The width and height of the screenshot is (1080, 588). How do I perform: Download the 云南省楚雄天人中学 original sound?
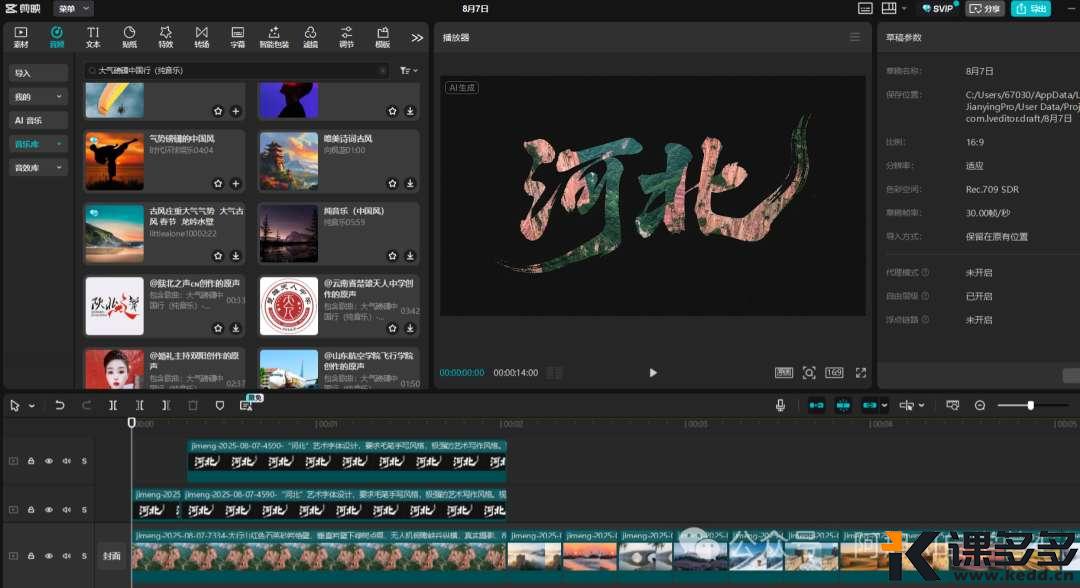tap(410, 328)
